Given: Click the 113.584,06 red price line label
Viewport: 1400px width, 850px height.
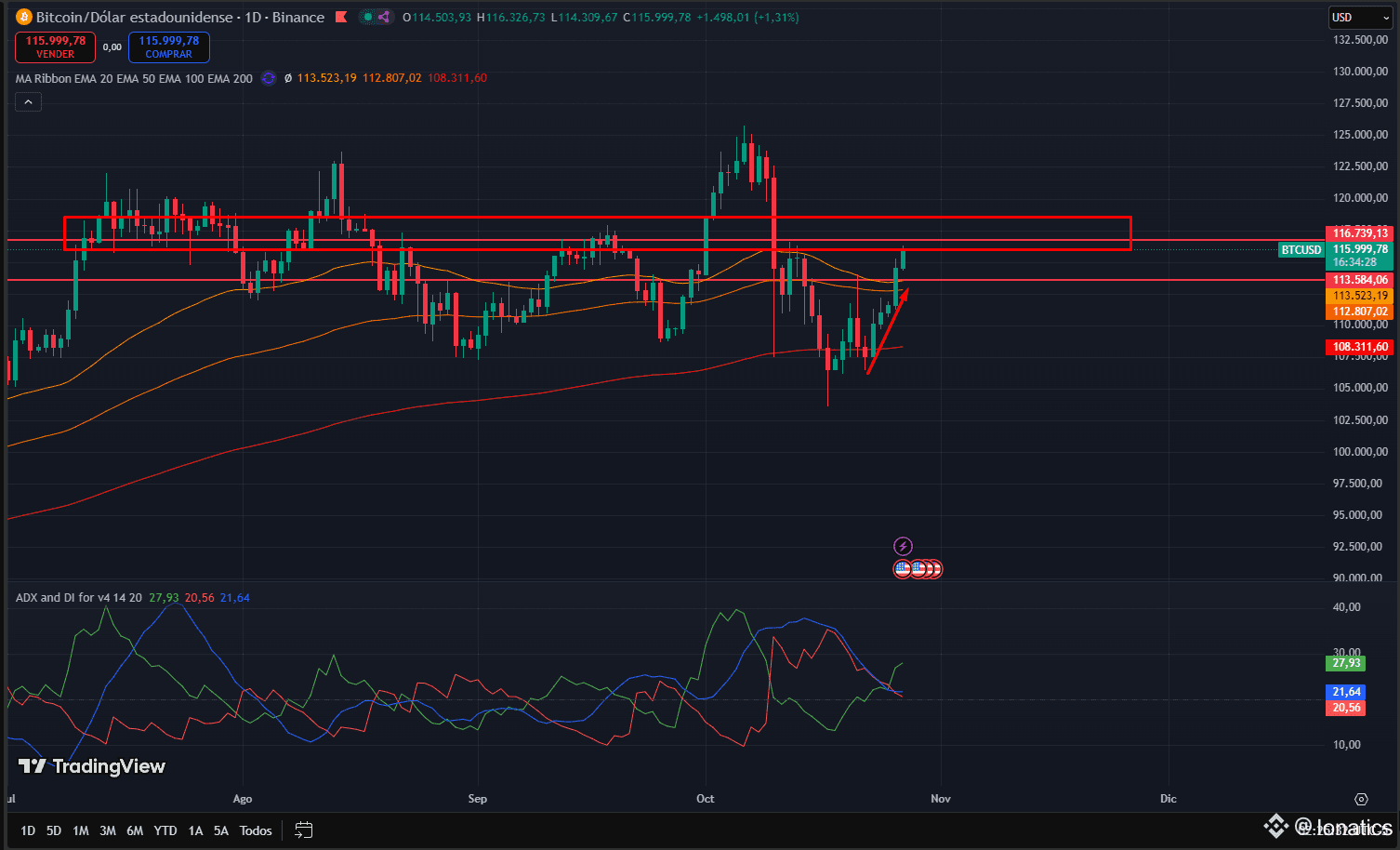Looking at the screenshot, I should [1360, 280].
